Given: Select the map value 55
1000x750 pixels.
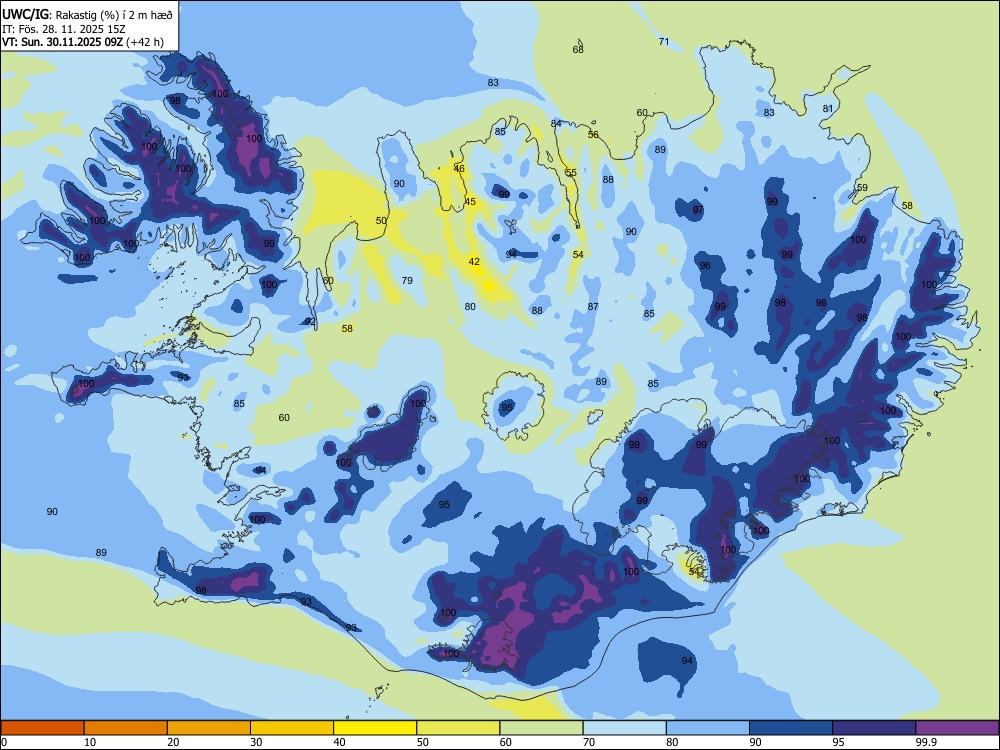Looking at the screenshot, I should [571, 172].
